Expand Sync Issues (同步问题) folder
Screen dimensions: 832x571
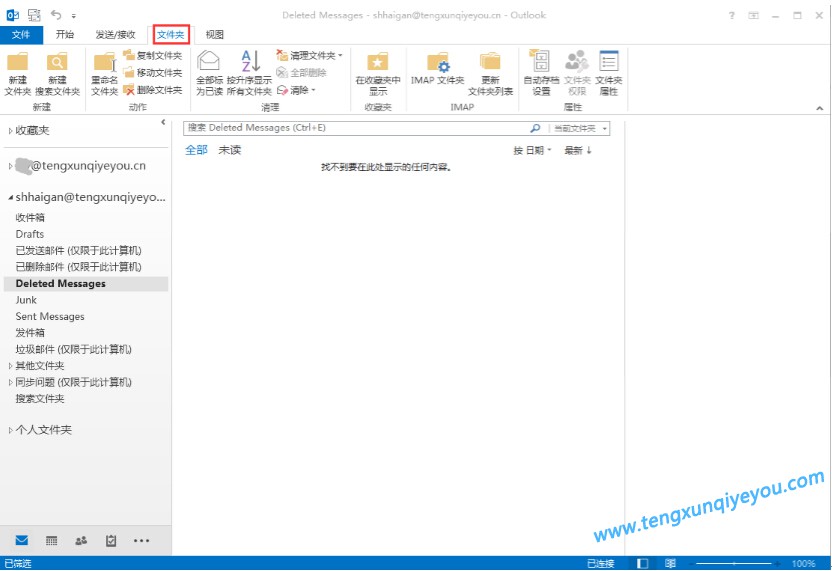[x=10, y=382]
